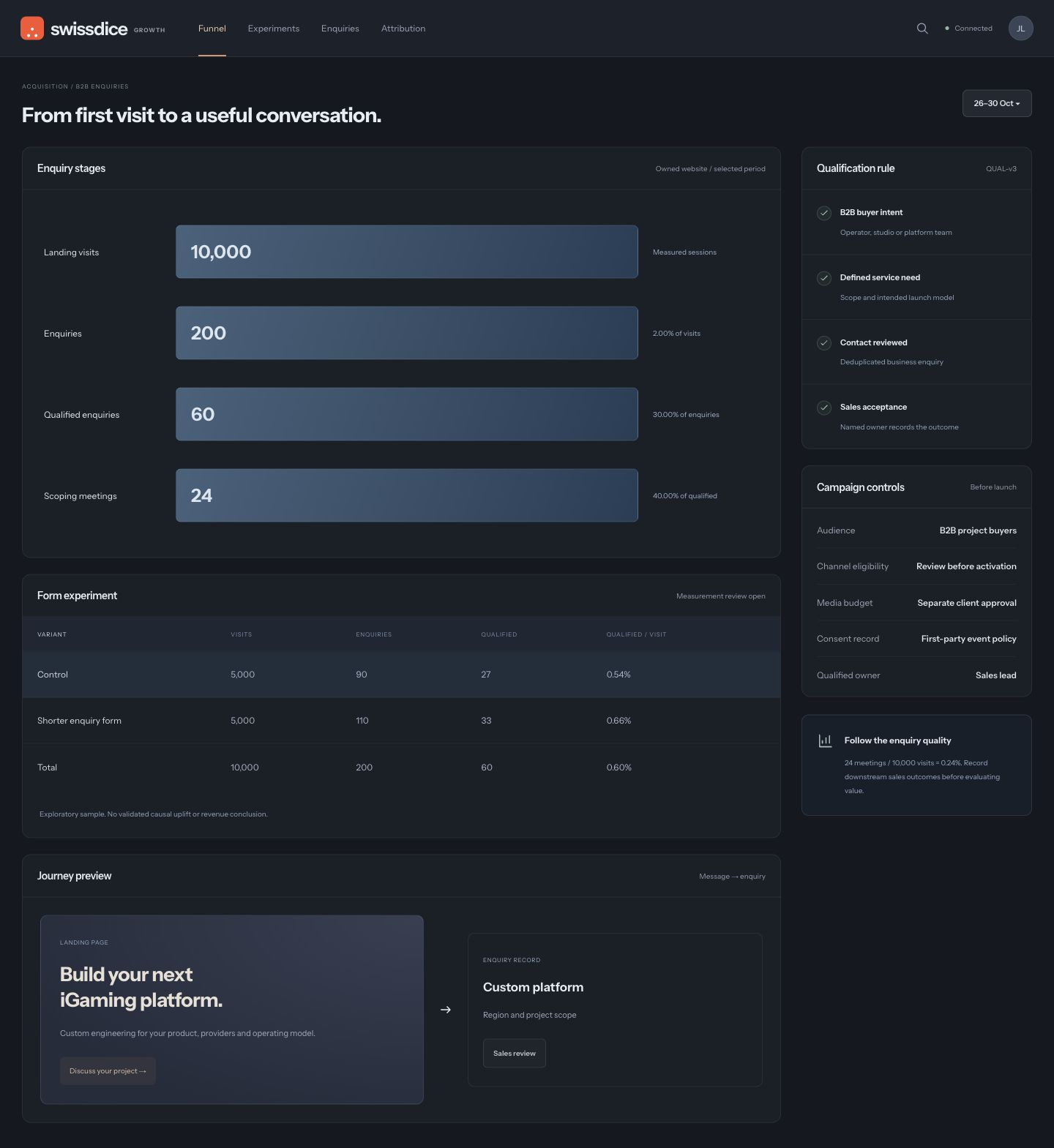Select the Landing visits 10,000 bar
This screenshot has height=1148, width=1054.
click(407, 252)
